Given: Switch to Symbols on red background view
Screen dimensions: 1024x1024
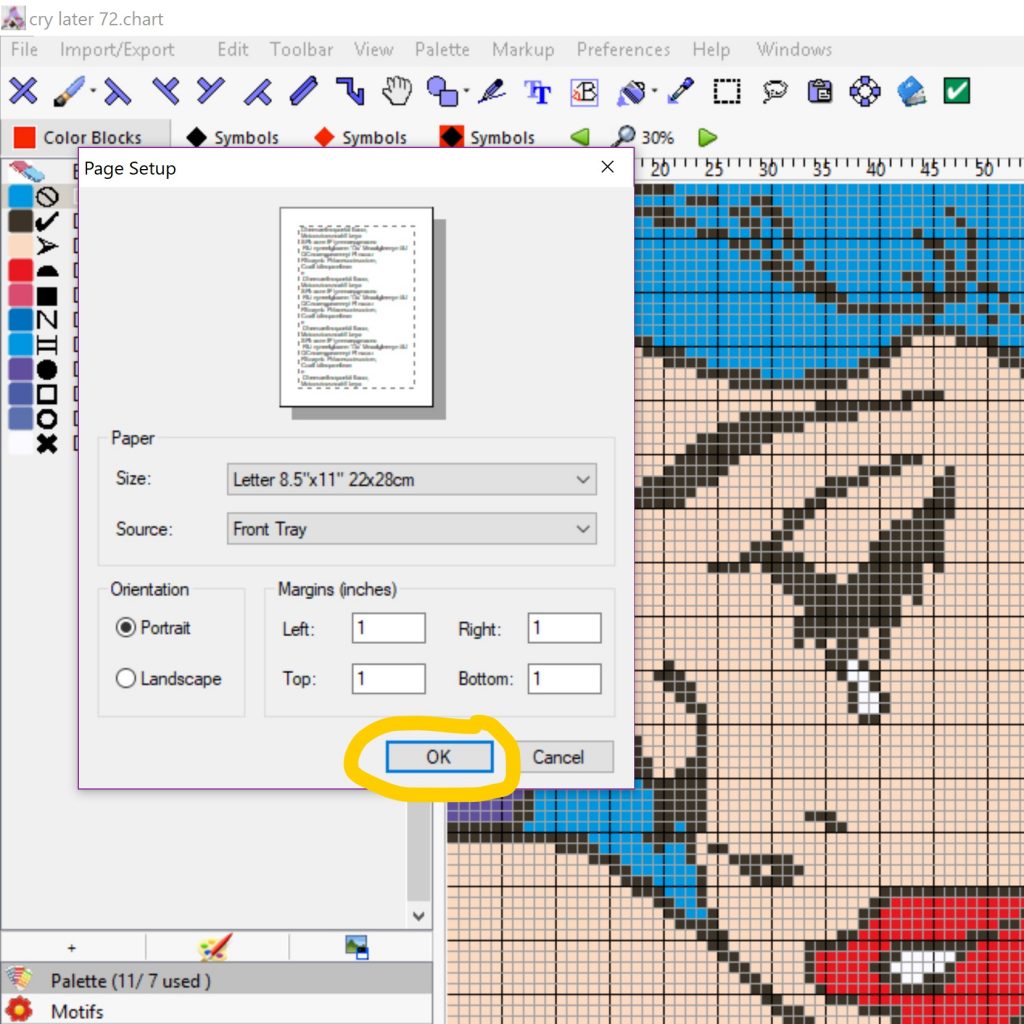Looking at the screenshot, I should pos(487,137).
